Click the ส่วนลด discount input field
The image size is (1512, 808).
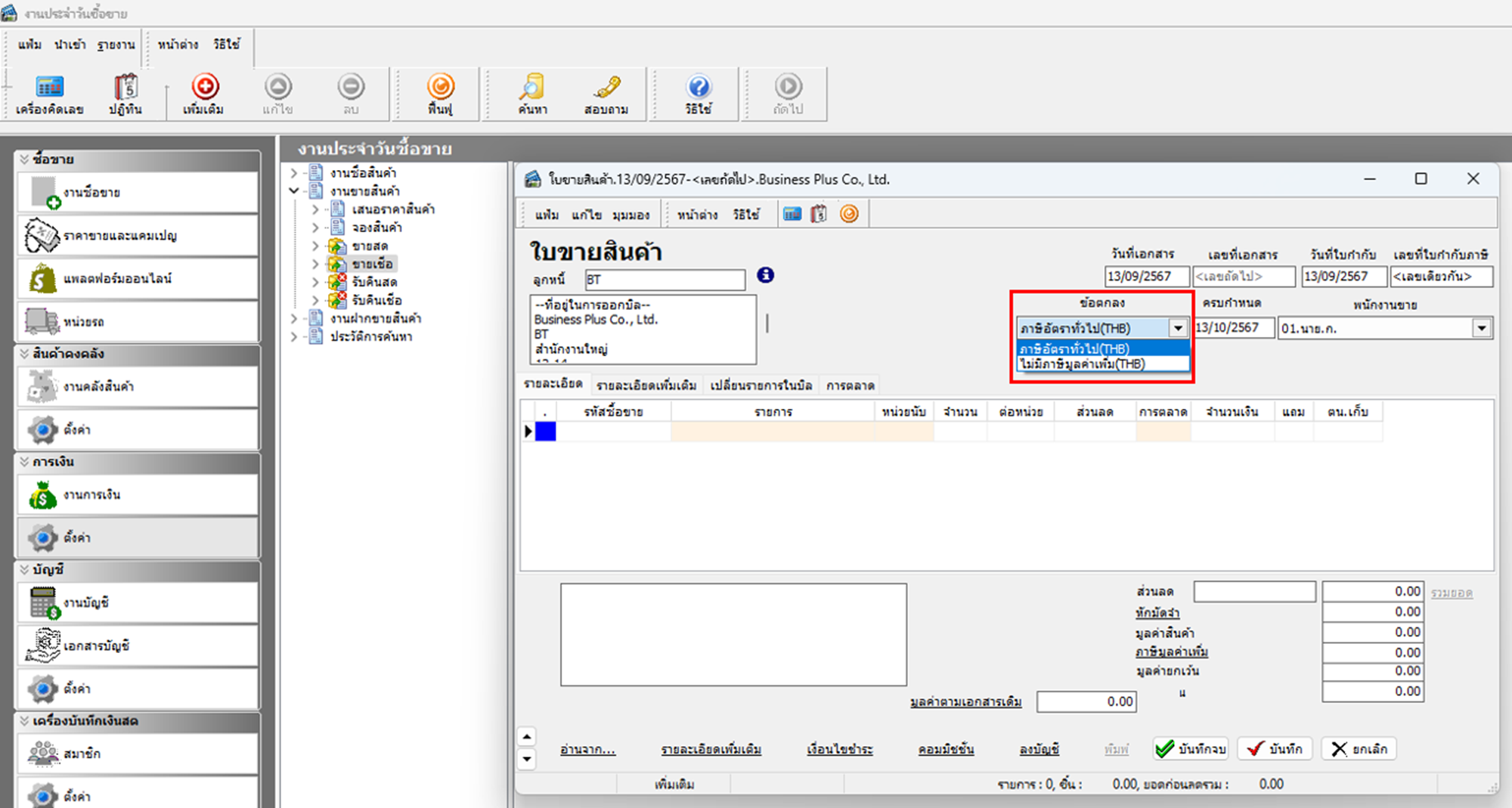click(1254, 592)
